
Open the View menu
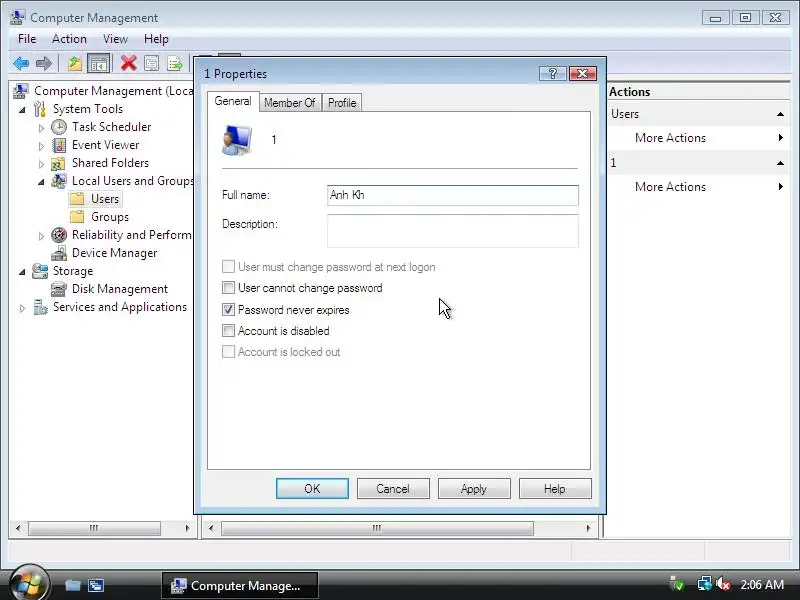tap(115, 39)
